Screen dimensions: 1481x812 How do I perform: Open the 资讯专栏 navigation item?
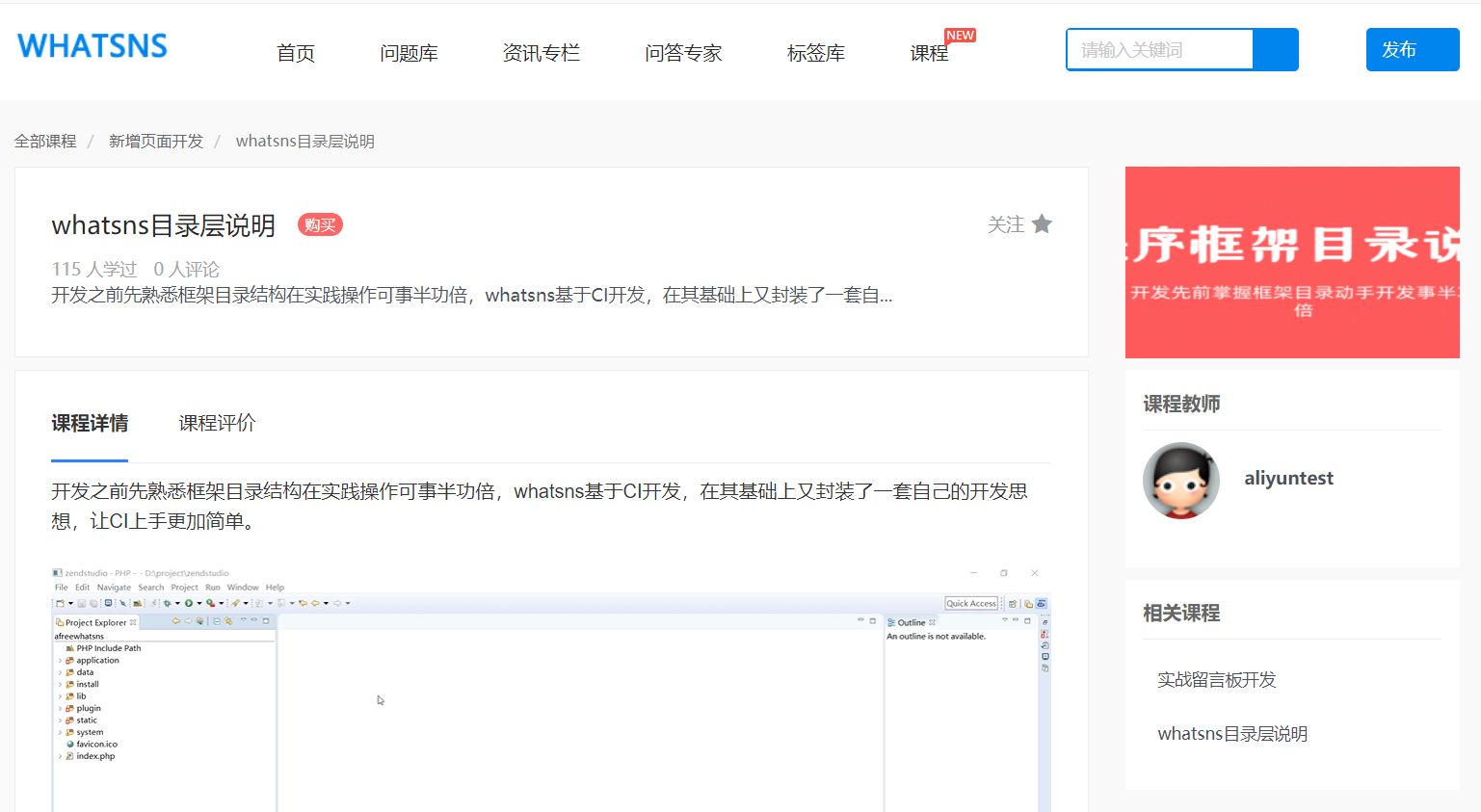click(541, 53)
